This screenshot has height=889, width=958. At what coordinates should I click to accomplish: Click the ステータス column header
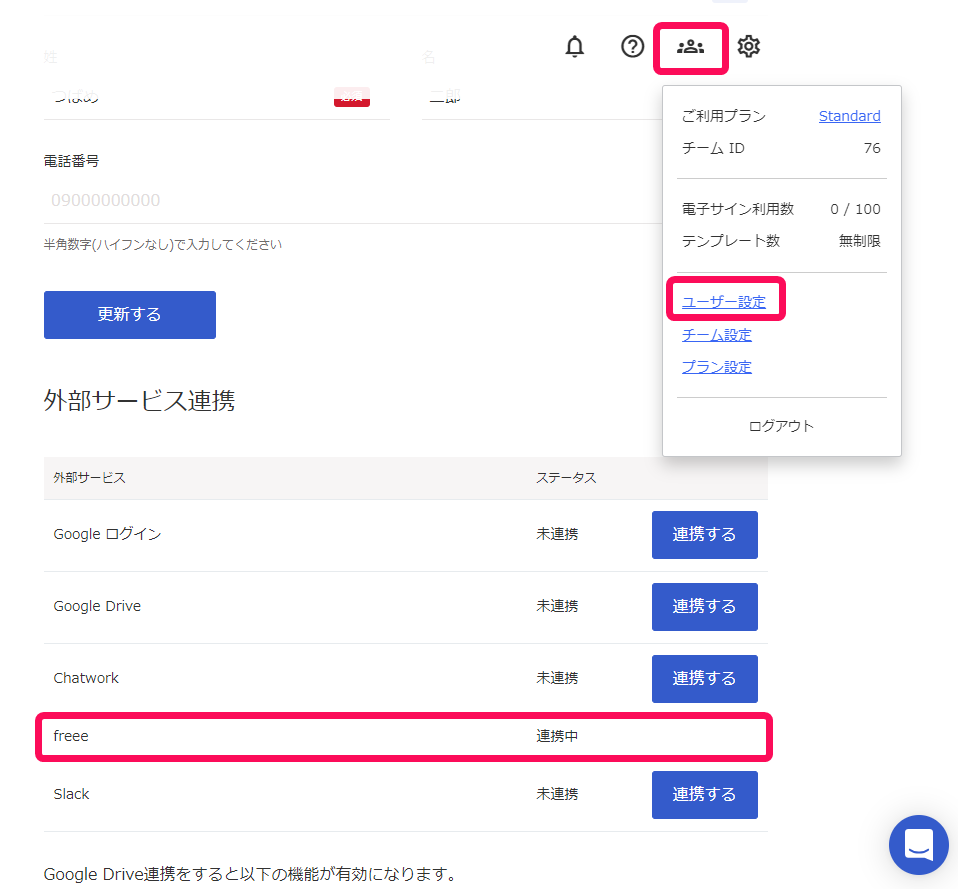[566, 478]
